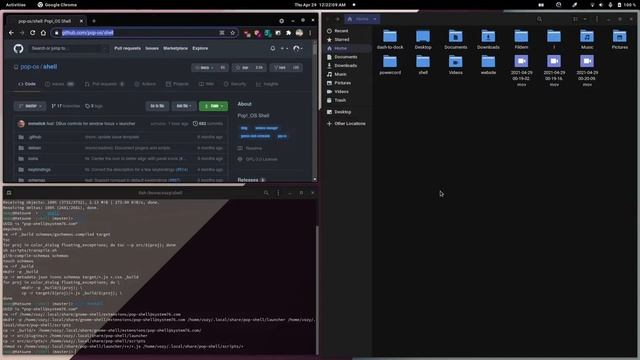
Task: Toggle the Files view mode icon
Action: click(x=576, y=19)
